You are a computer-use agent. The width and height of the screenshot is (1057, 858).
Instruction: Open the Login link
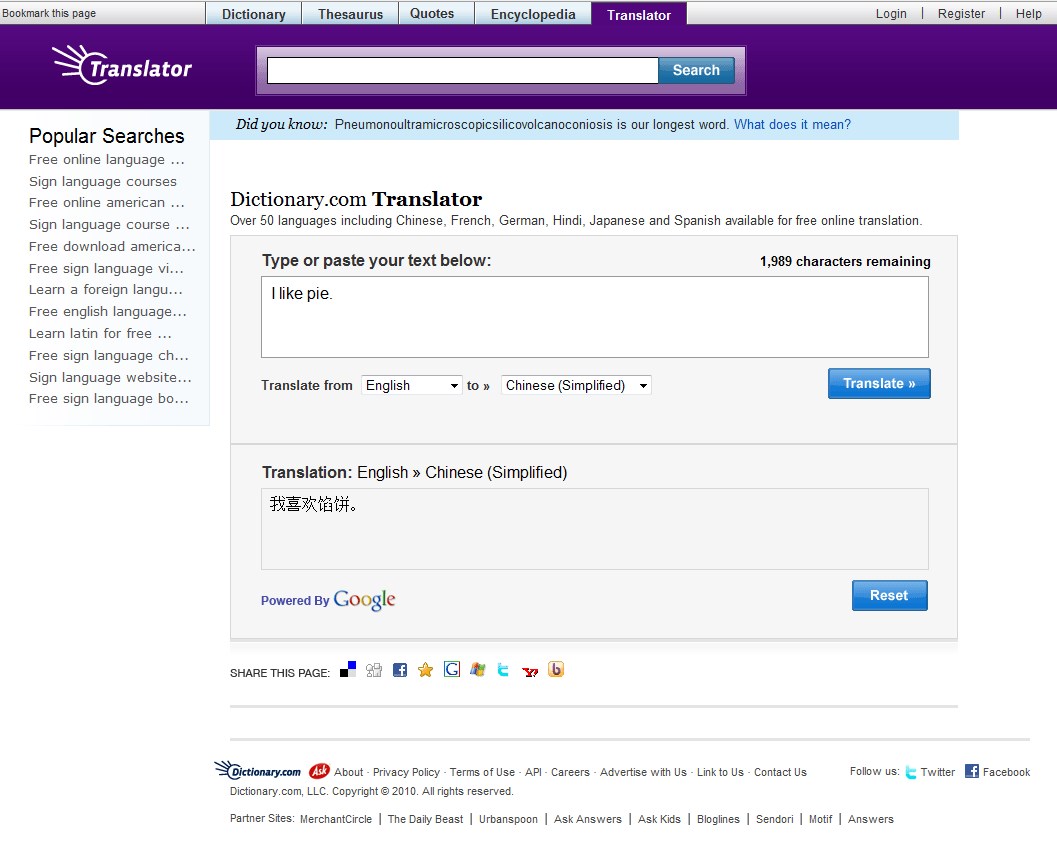point(890,13)
